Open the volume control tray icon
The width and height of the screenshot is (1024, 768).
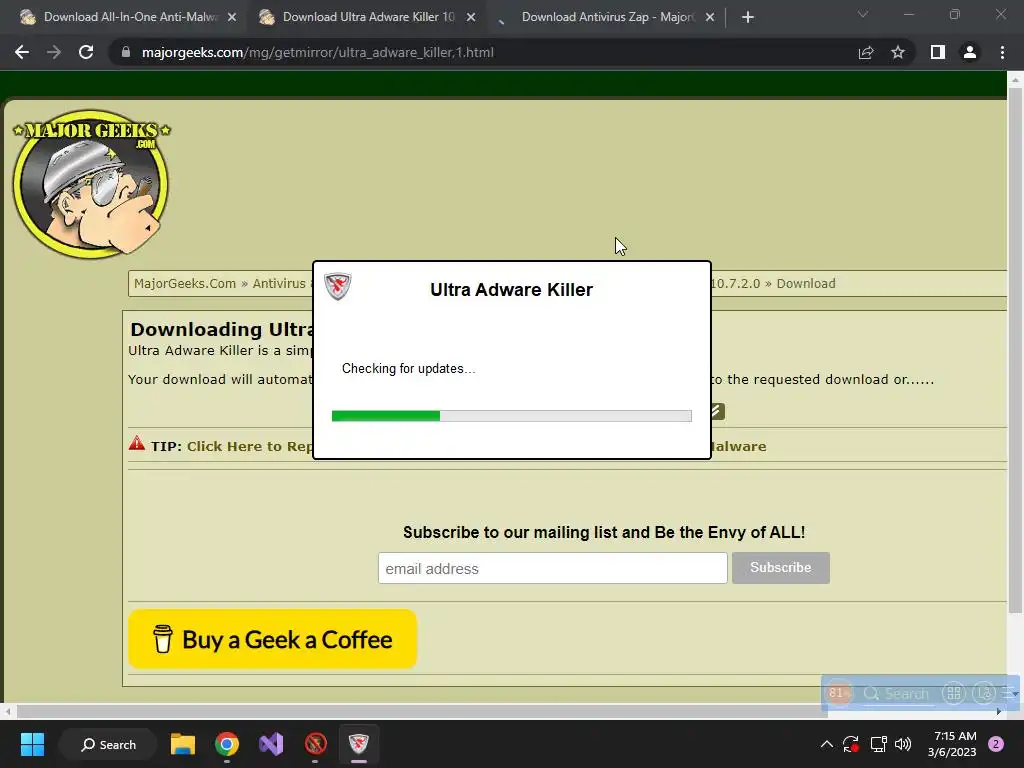903,744
